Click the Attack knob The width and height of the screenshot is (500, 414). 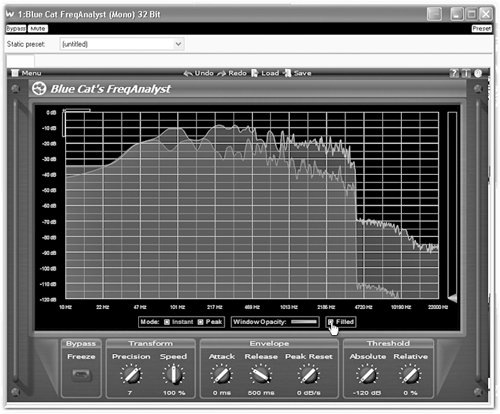click(x=222, y=375)
